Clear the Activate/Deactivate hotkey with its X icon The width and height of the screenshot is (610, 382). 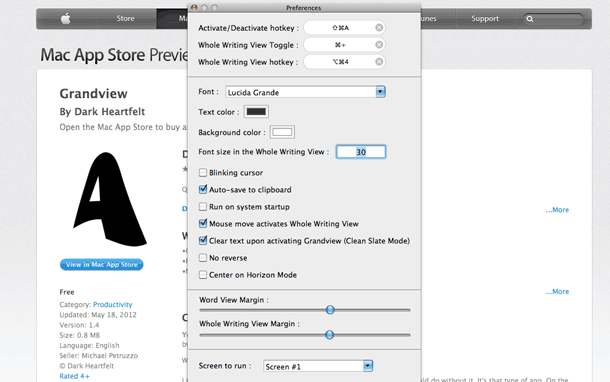coord(379,28)
